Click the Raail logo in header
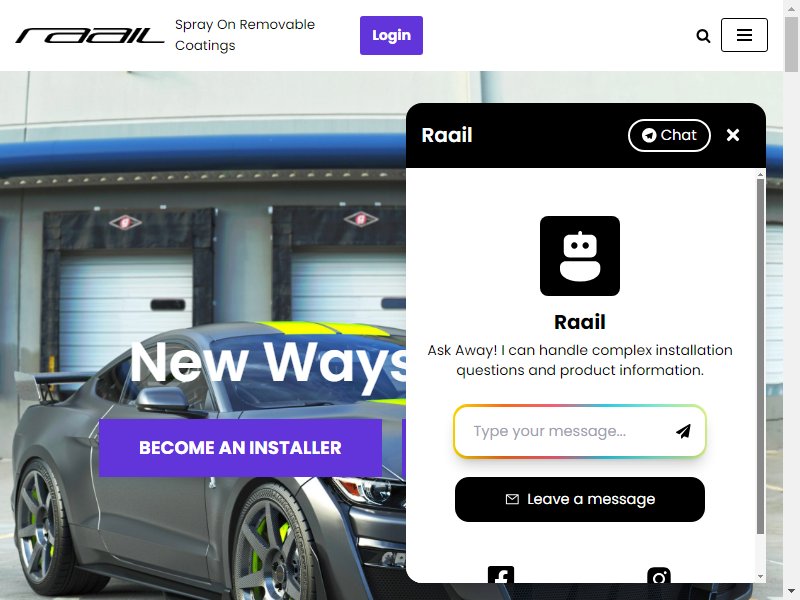The width and height of the screenshot is (800, 600). click(x=90, y=36)
